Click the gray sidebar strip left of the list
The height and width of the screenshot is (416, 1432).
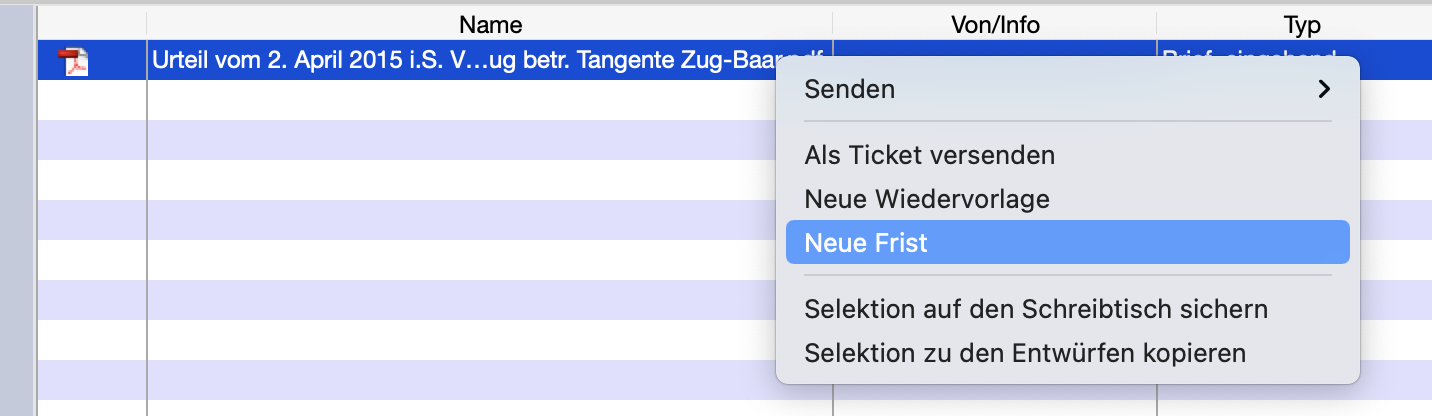coord(18,210)
